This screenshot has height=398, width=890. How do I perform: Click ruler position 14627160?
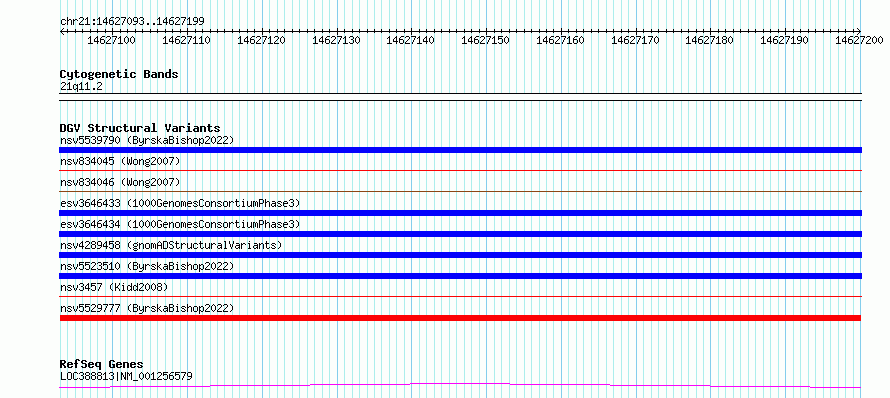coord(560,40)
